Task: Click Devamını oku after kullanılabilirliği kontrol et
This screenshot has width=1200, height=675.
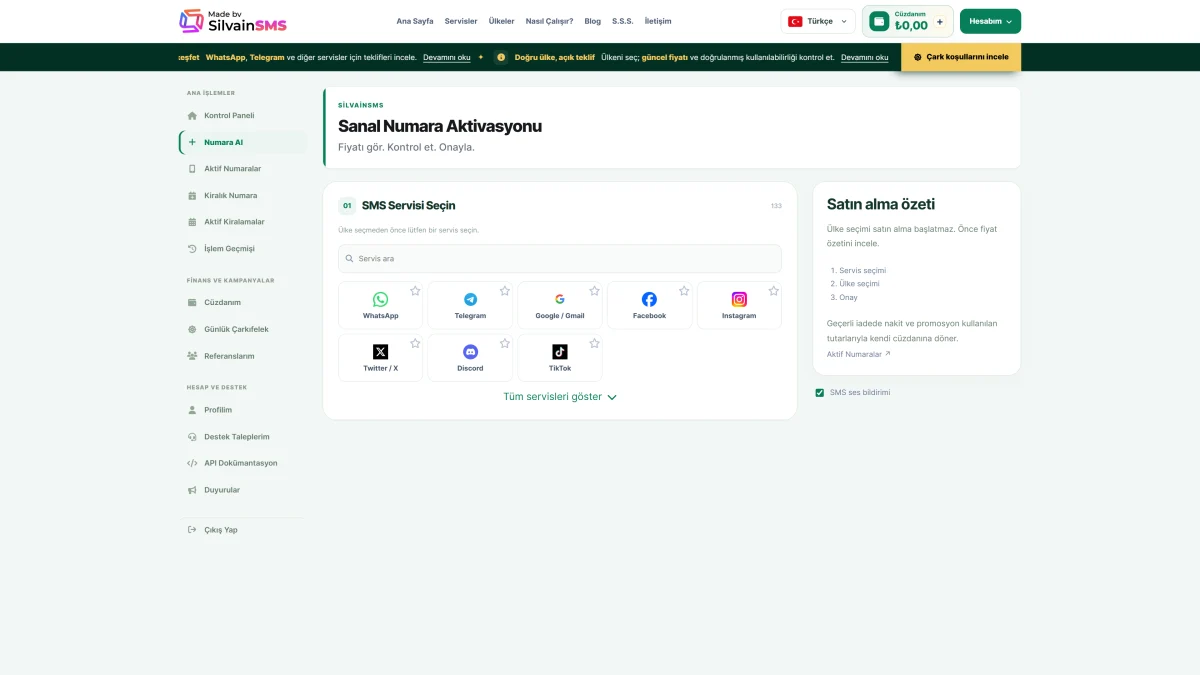Action: click(x=865, y=57)
